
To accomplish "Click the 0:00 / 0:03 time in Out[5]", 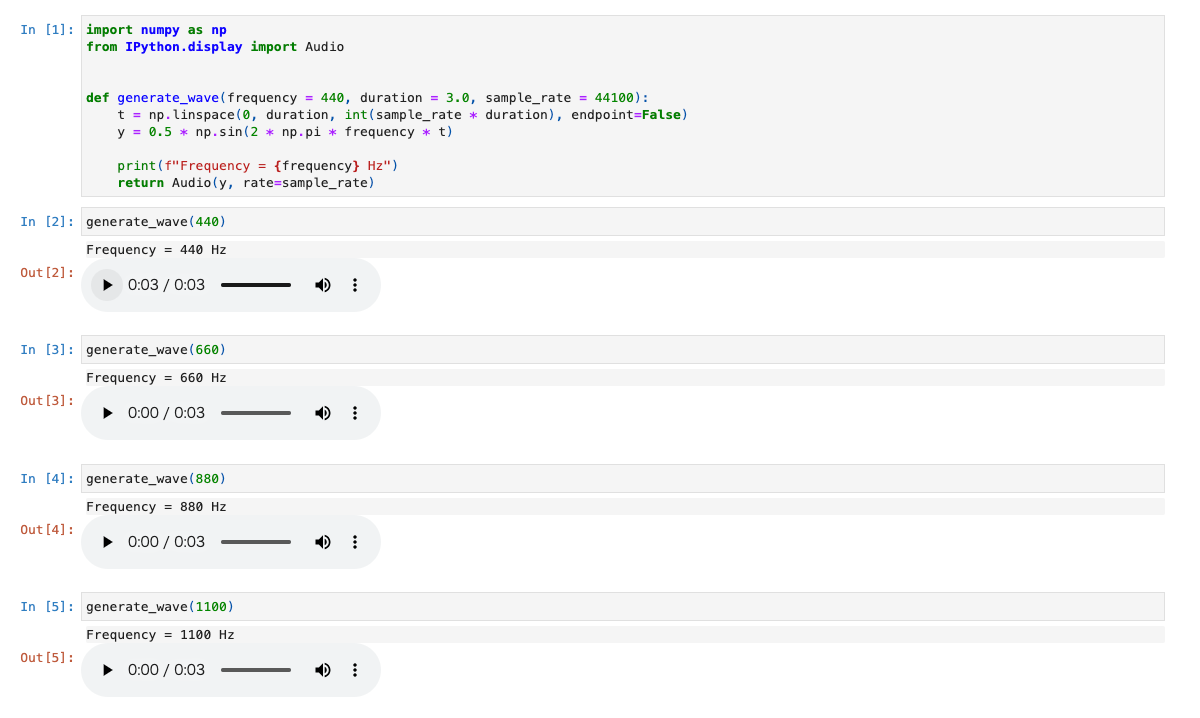I will click(166, 670).
